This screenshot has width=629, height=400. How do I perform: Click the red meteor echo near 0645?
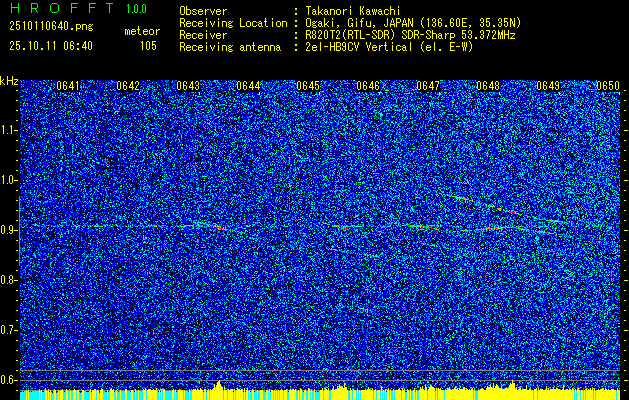pos(342,227)
